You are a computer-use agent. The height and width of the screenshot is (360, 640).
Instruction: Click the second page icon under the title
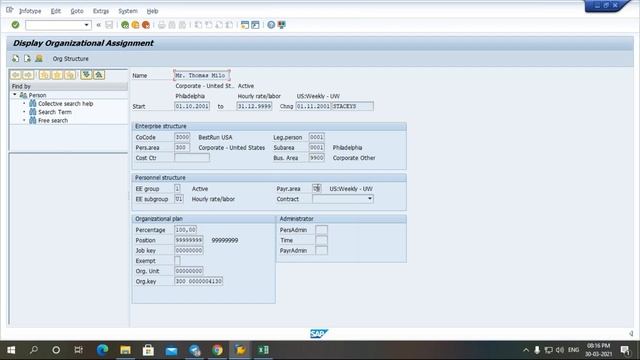27,58
